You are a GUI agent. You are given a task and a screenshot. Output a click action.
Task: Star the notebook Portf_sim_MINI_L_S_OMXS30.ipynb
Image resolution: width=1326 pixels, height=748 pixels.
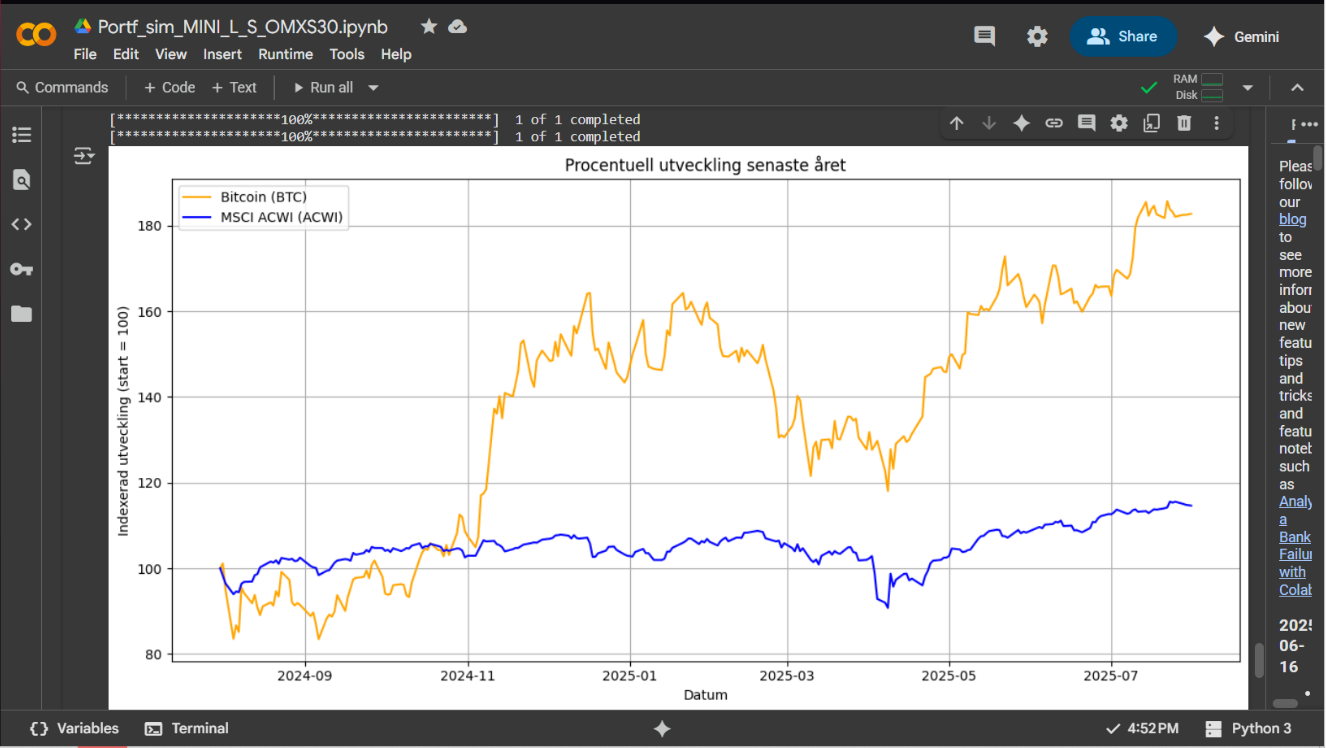(x=429, y=27)
